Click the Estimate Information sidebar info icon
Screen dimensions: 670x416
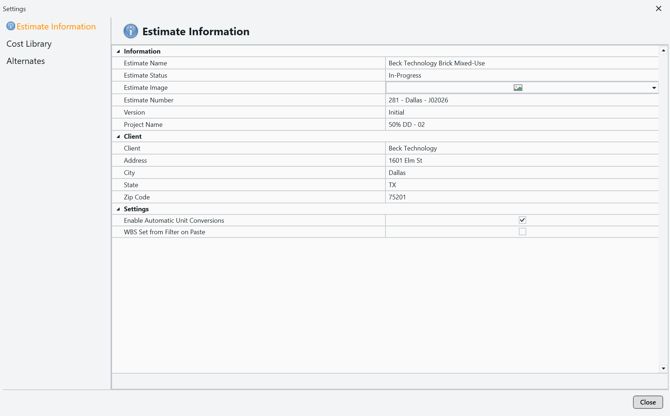click(11, 26)
